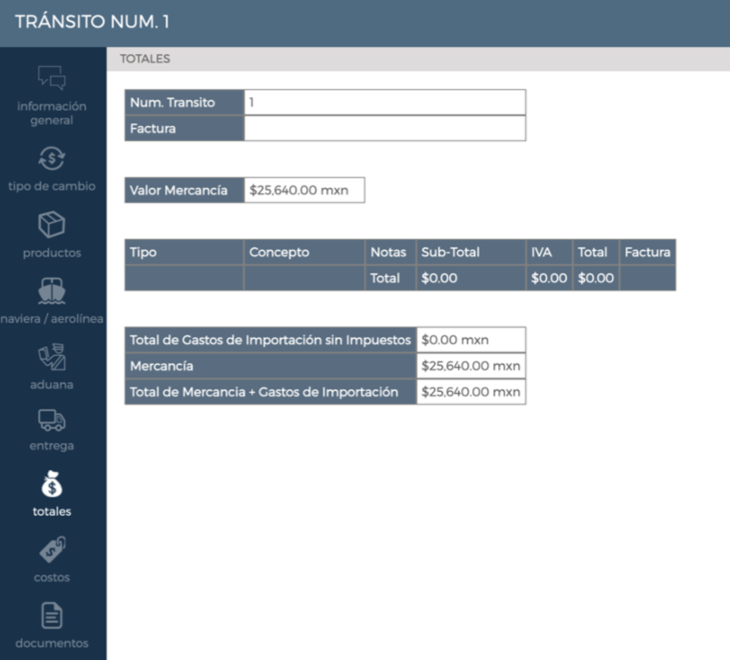Viewport: 731px width, 660px height.
Task: Click the empty Factura input field
Action: (x=385, y=128)
